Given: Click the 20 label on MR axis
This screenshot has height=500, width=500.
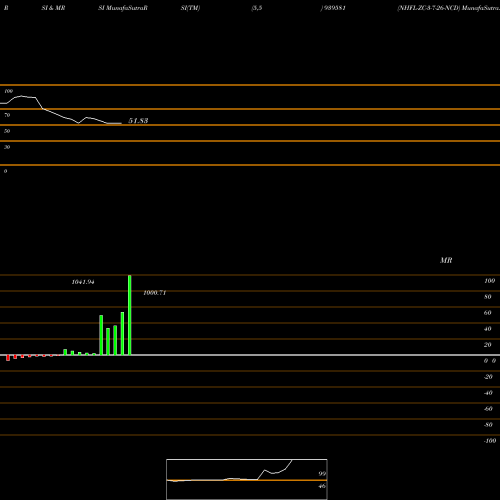Looking at the screenshot, I should click(x=488, y=345).
